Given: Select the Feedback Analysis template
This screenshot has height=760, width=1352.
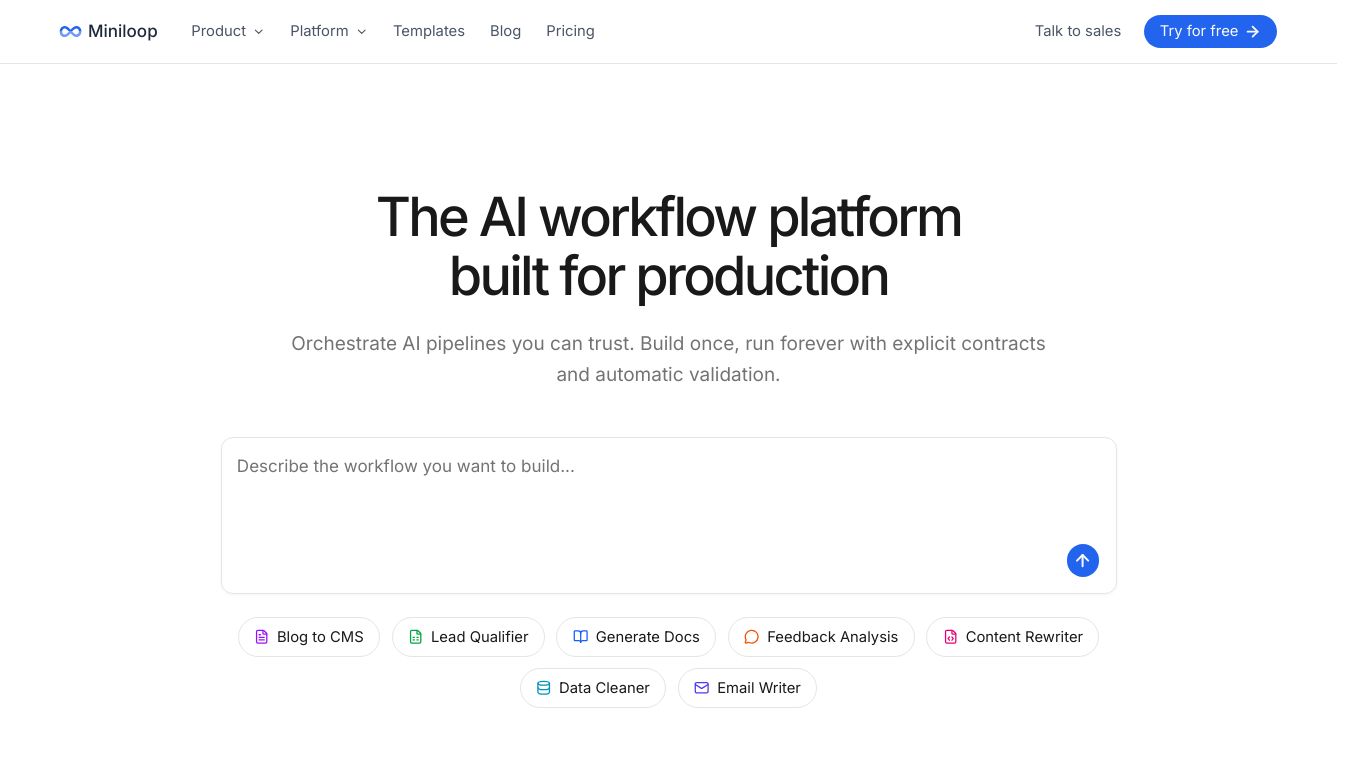Looking at the screenshot, I should tap(821, 637).
